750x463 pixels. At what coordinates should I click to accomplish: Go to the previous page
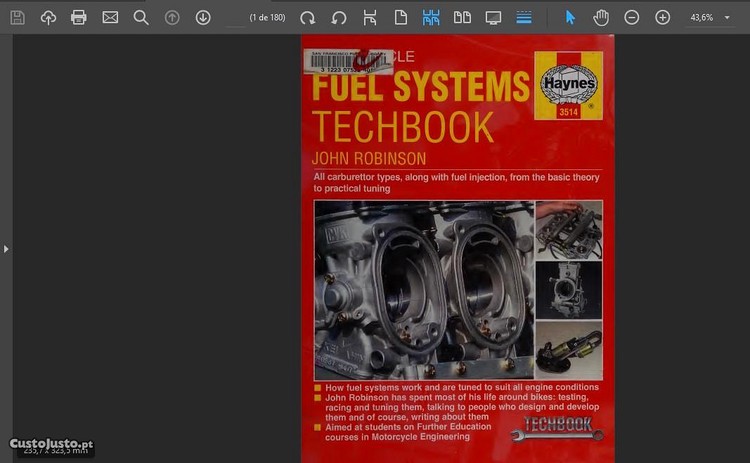pos(172,18)
